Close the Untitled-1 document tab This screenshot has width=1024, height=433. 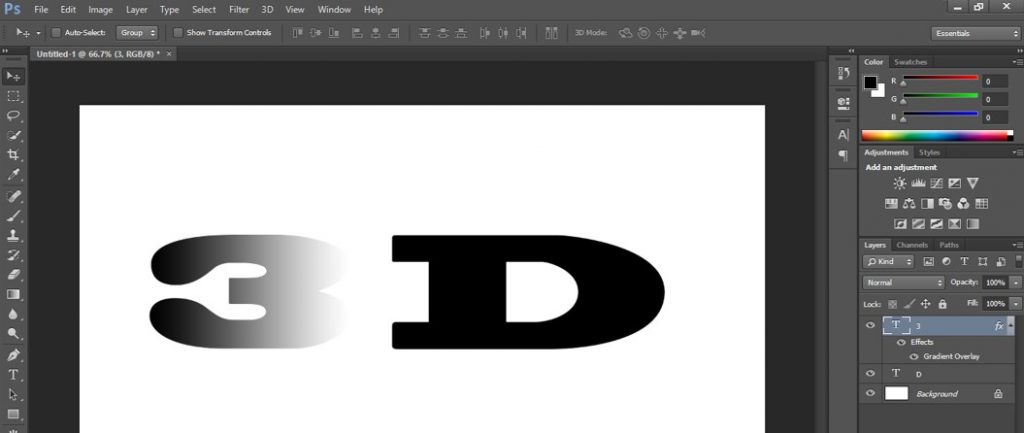point(169,54)
